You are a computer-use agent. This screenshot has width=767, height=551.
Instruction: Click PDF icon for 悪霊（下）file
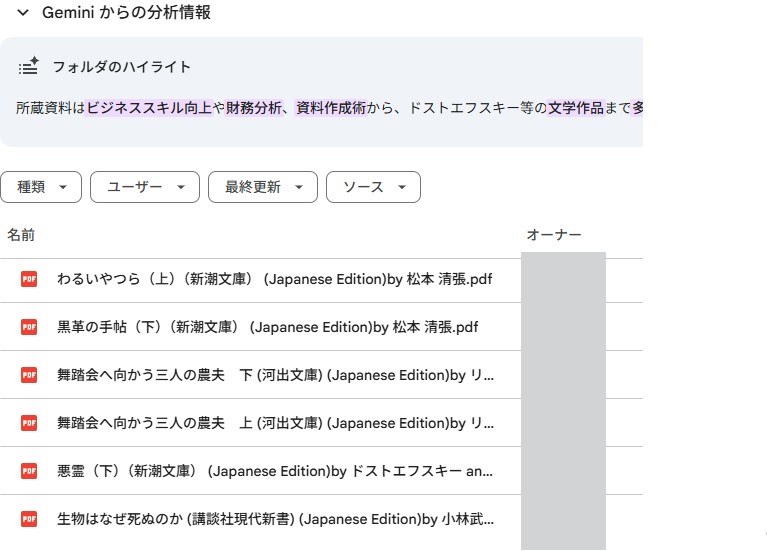(x=29, y=471)
